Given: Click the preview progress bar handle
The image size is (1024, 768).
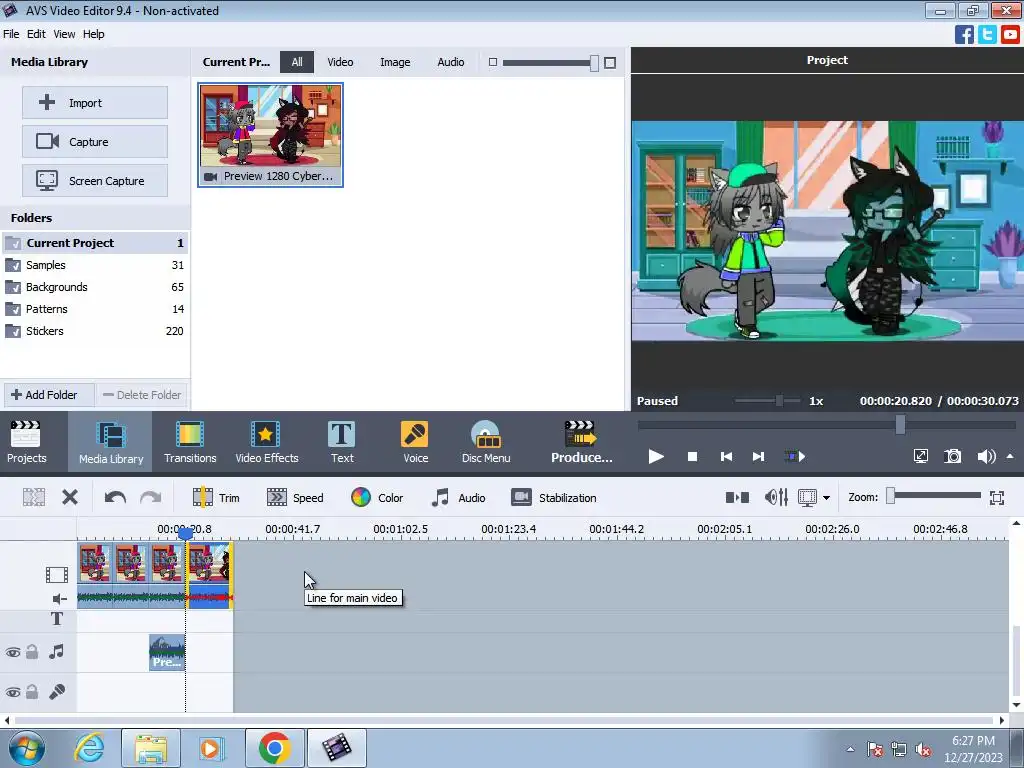Looking at the screenshot, I should coord(900,424).
